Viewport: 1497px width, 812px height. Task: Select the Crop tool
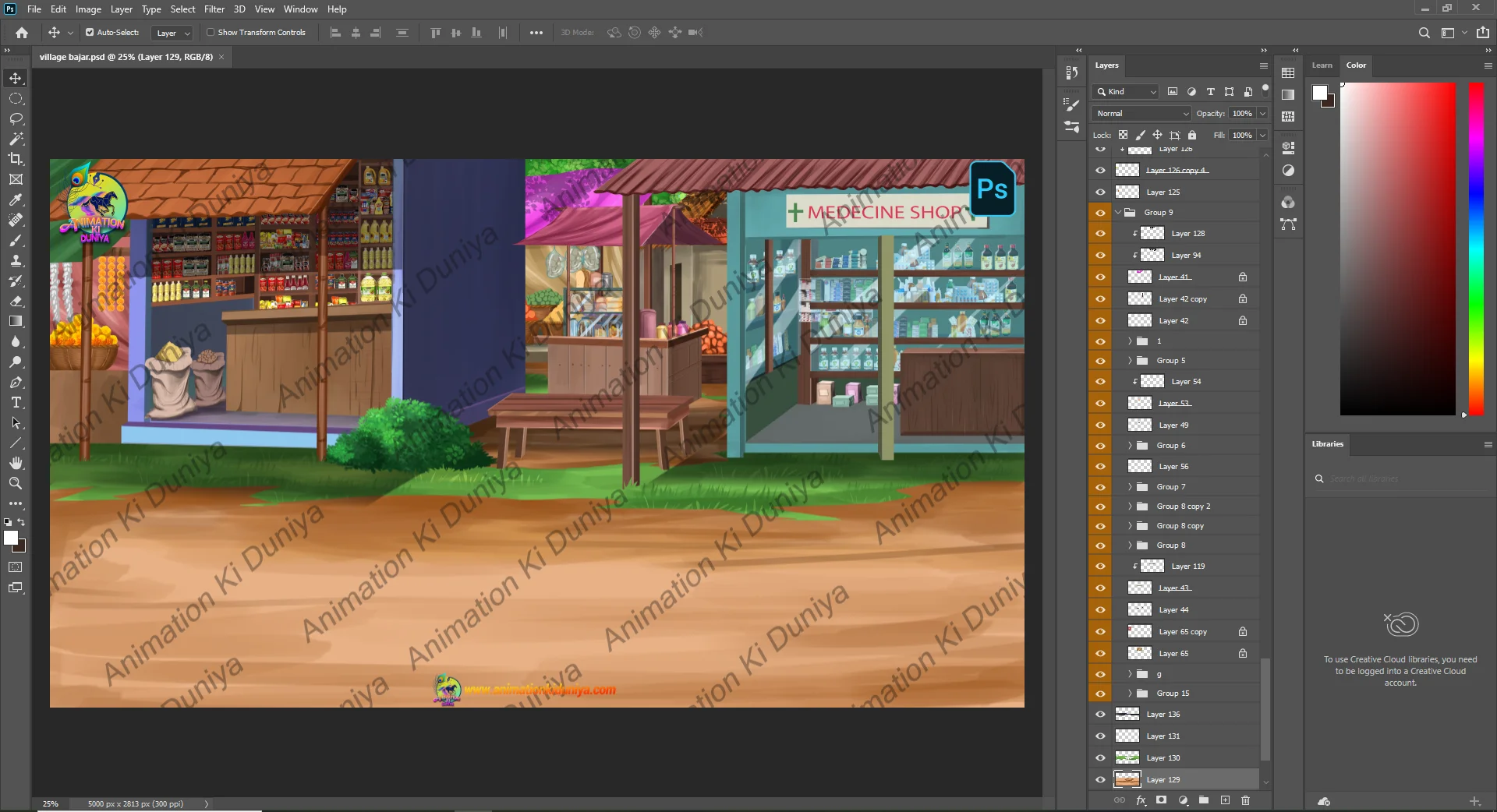point(16,159)
